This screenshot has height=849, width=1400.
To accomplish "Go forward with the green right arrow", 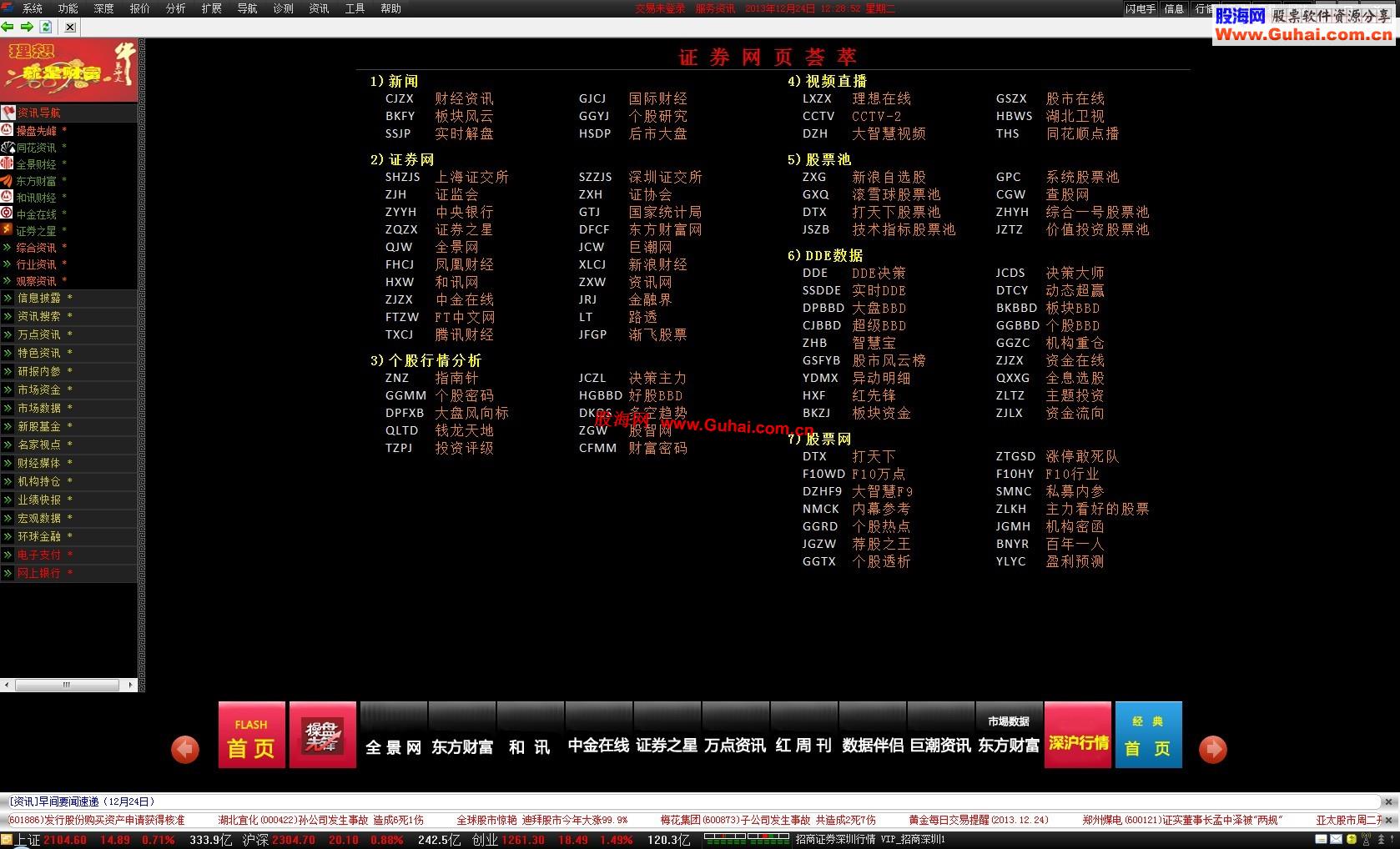I will click(27, 27).
